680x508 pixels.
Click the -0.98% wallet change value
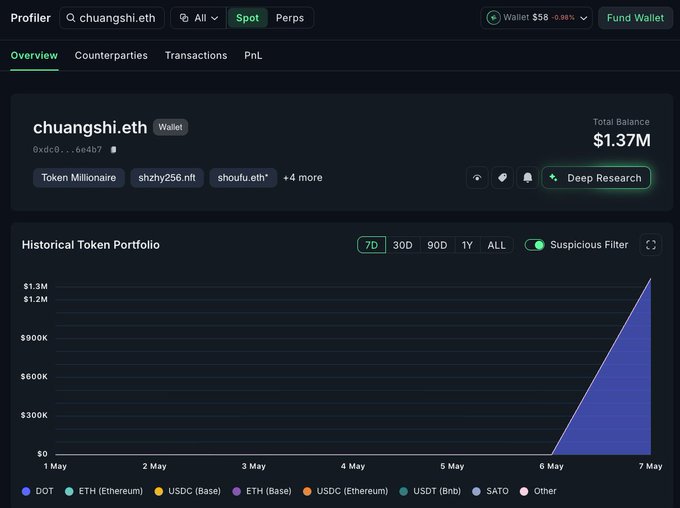(x=563, y=18)
